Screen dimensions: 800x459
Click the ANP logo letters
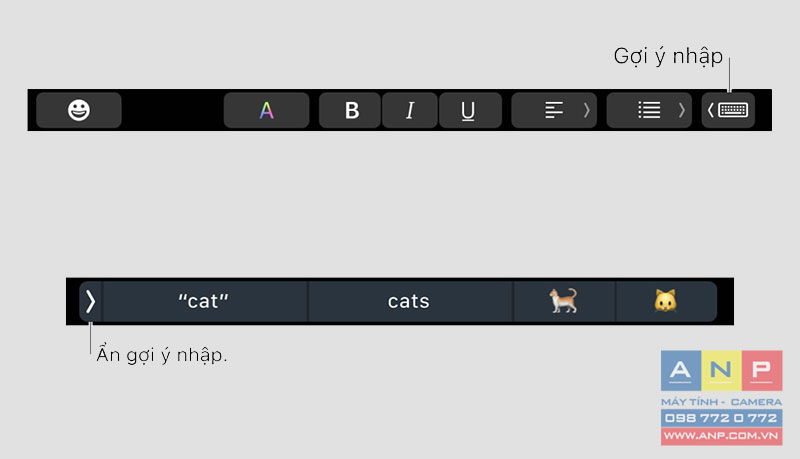coord(721,370)
